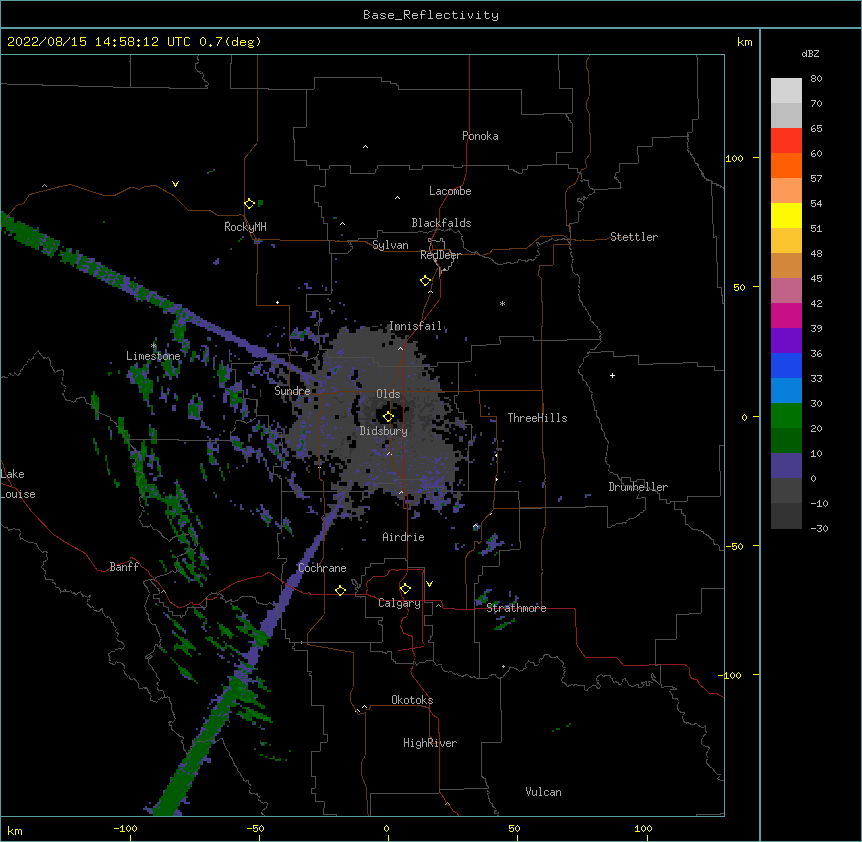The height and width of the screenshot is (842, 862).
Task: Pick the indigo swatch between 10 and 0 dBZ
Action: [786, 466]
